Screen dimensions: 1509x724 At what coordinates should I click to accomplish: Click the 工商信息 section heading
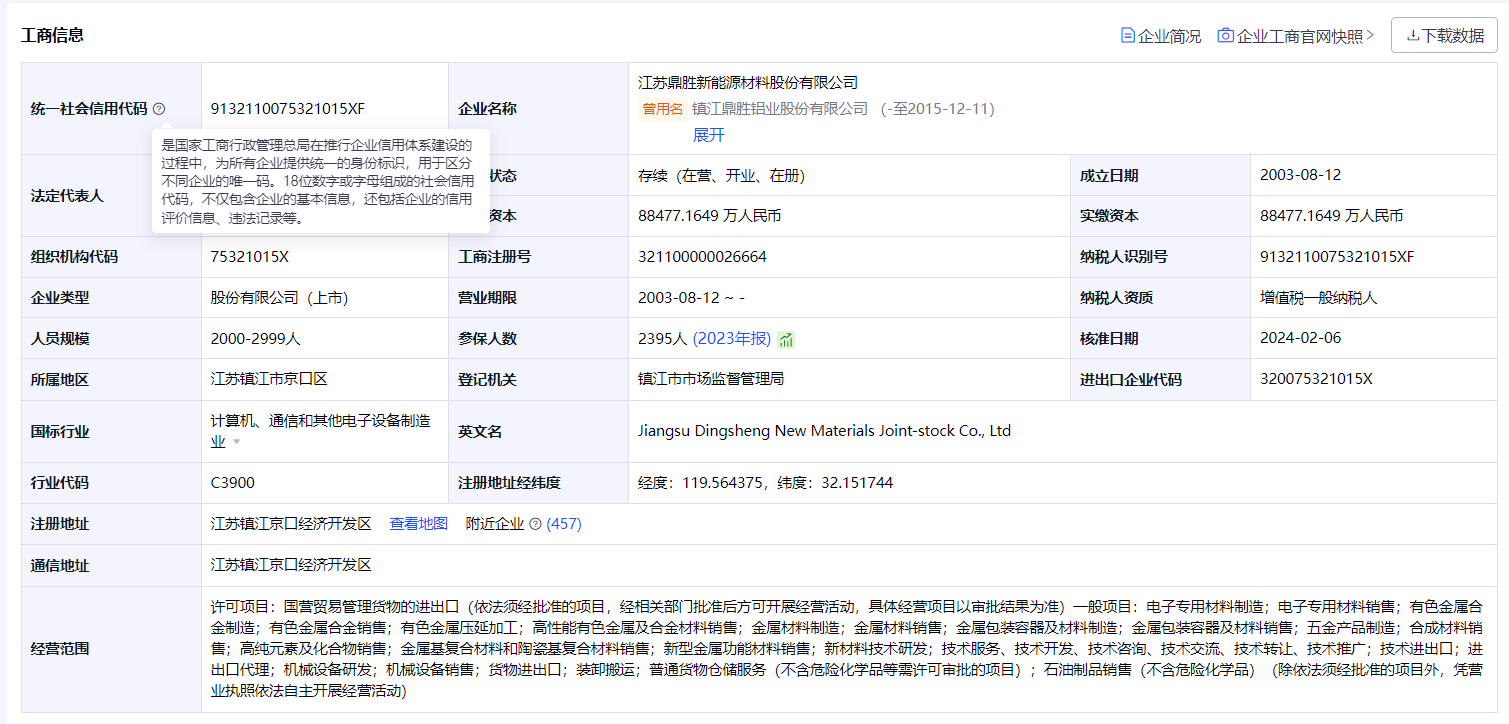tap(53, 35)
